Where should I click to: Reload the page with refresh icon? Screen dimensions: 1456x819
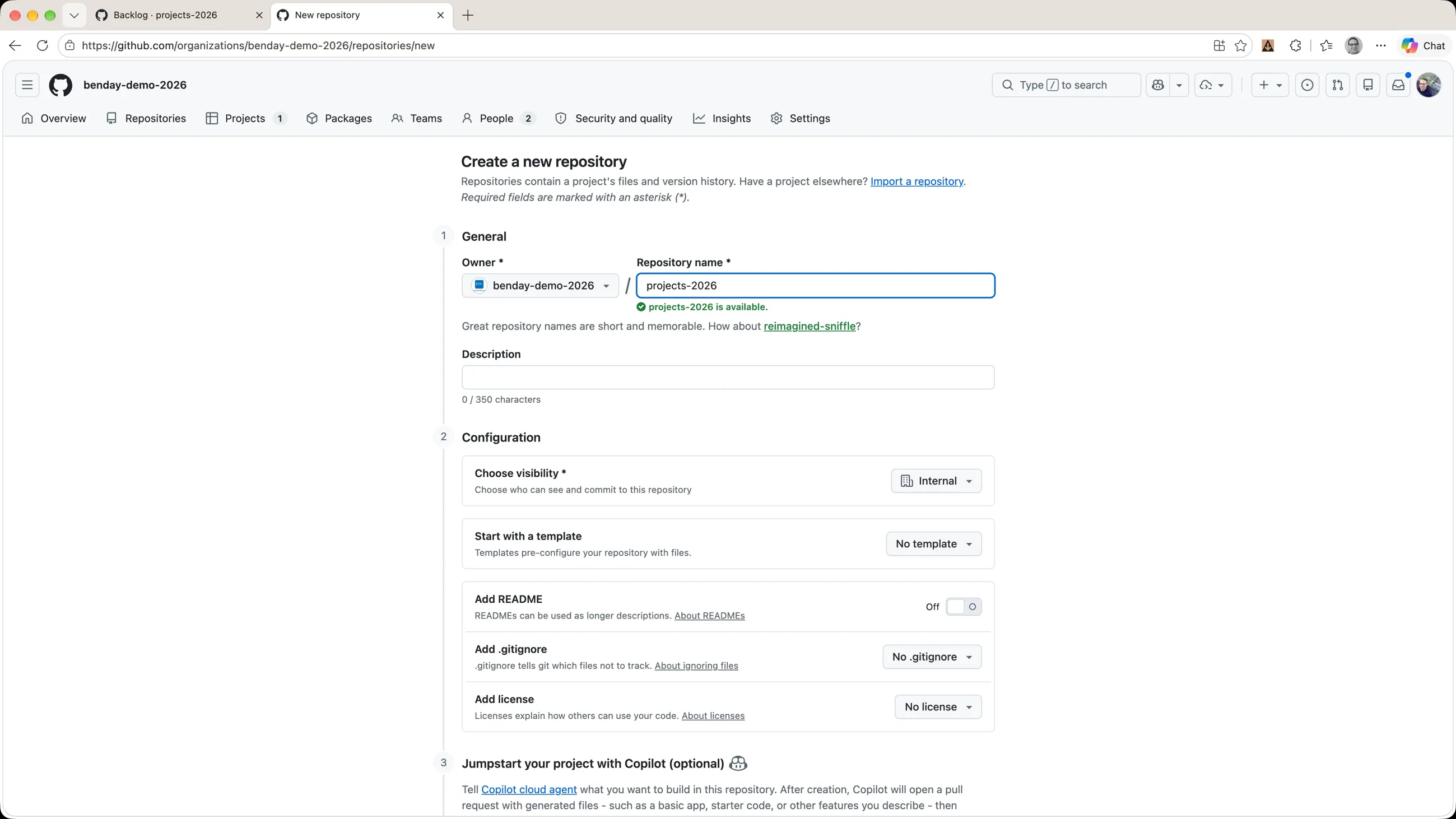click(43, 46)
